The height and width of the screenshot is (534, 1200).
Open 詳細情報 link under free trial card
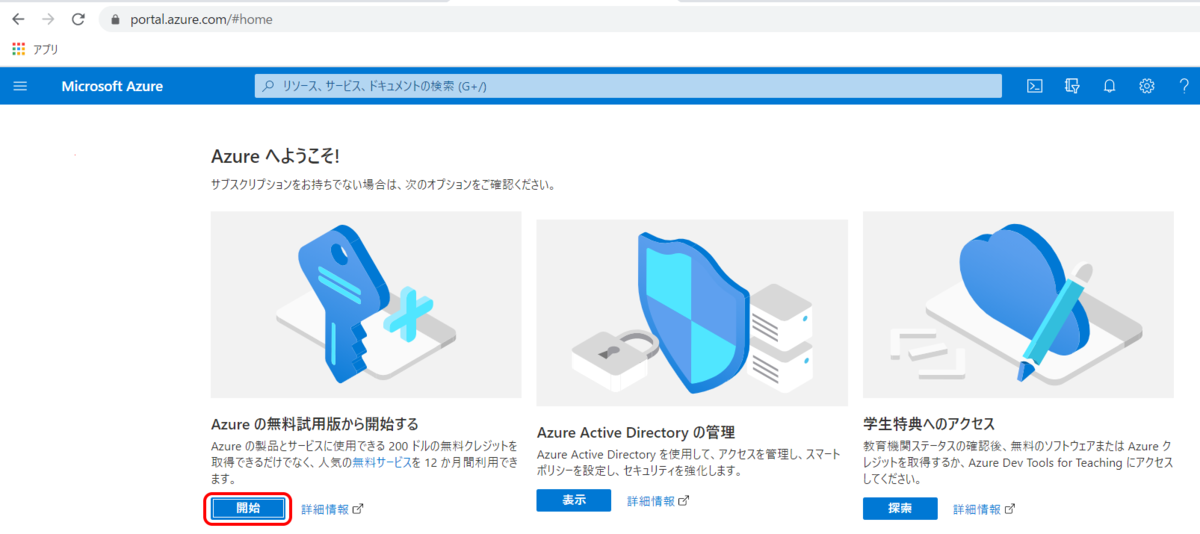[332, 509]
